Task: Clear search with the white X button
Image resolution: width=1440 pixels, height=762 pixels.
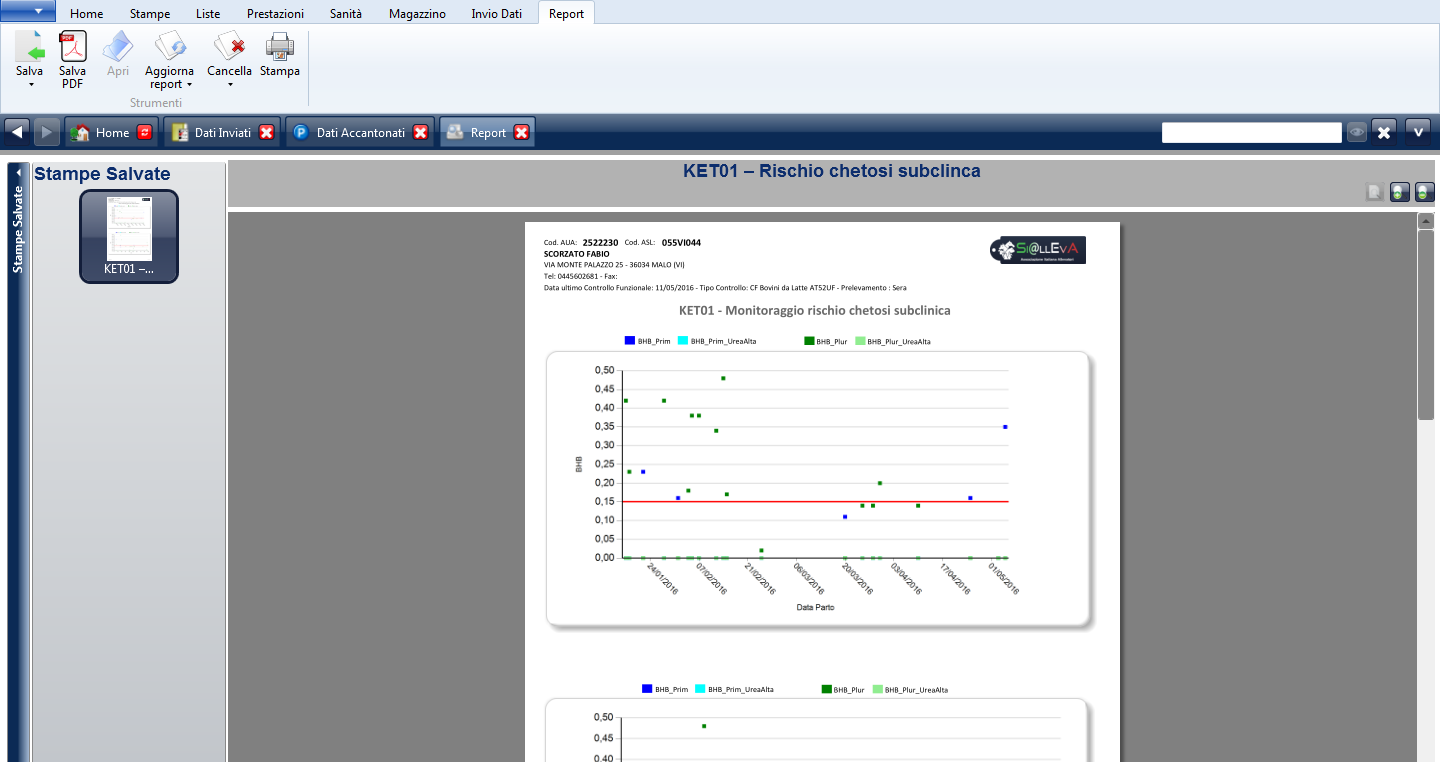Action: [x=1384, y=132]
